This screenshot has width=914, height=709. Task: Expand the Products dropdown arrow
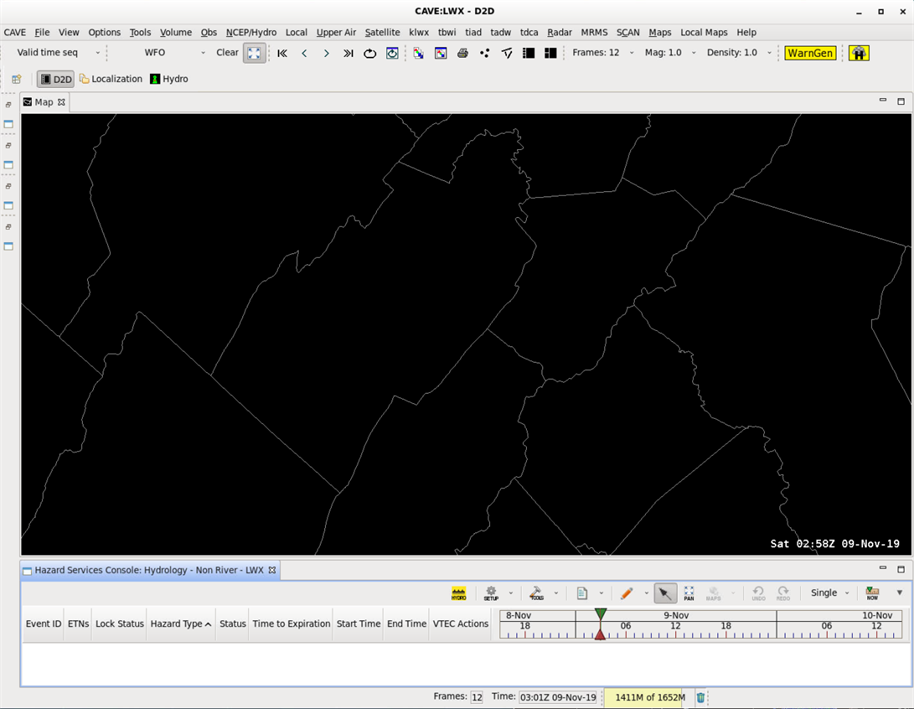click(601, 594)
